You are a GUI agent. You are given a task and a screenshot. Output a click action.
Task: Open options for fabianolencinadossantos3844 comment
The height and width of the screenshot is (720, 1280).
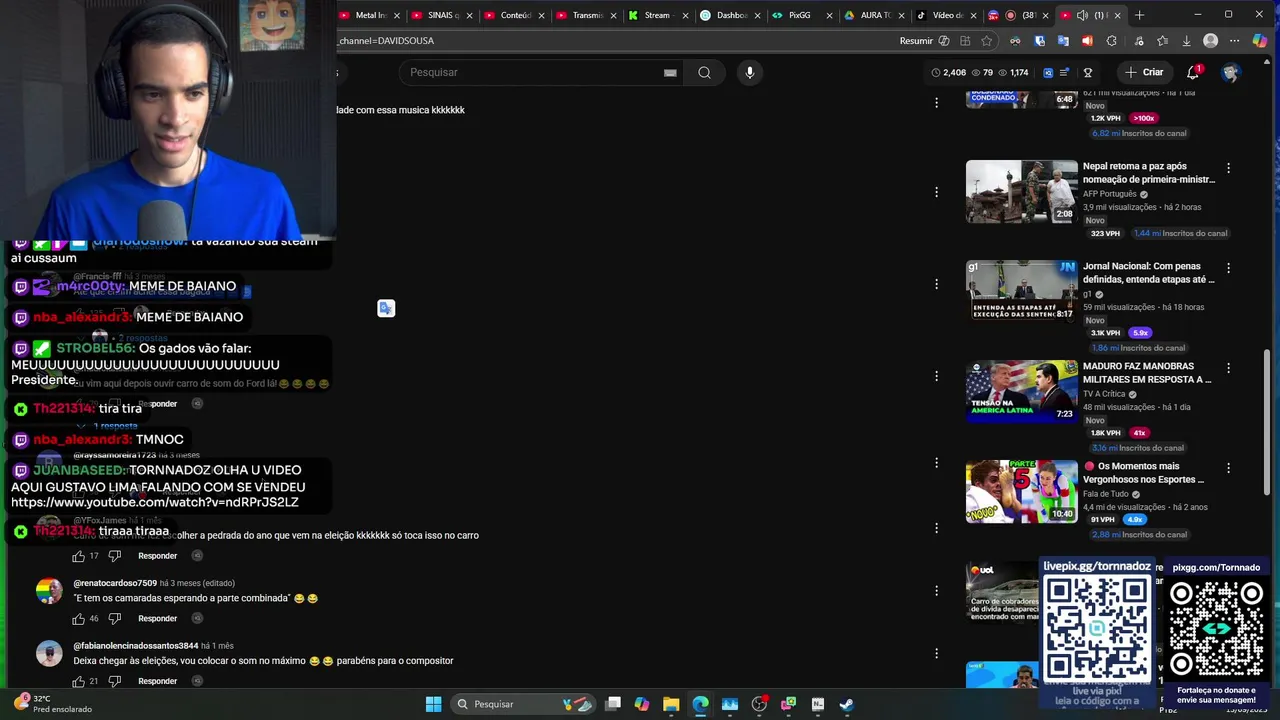pyautogui.click(x=936, y=653)
